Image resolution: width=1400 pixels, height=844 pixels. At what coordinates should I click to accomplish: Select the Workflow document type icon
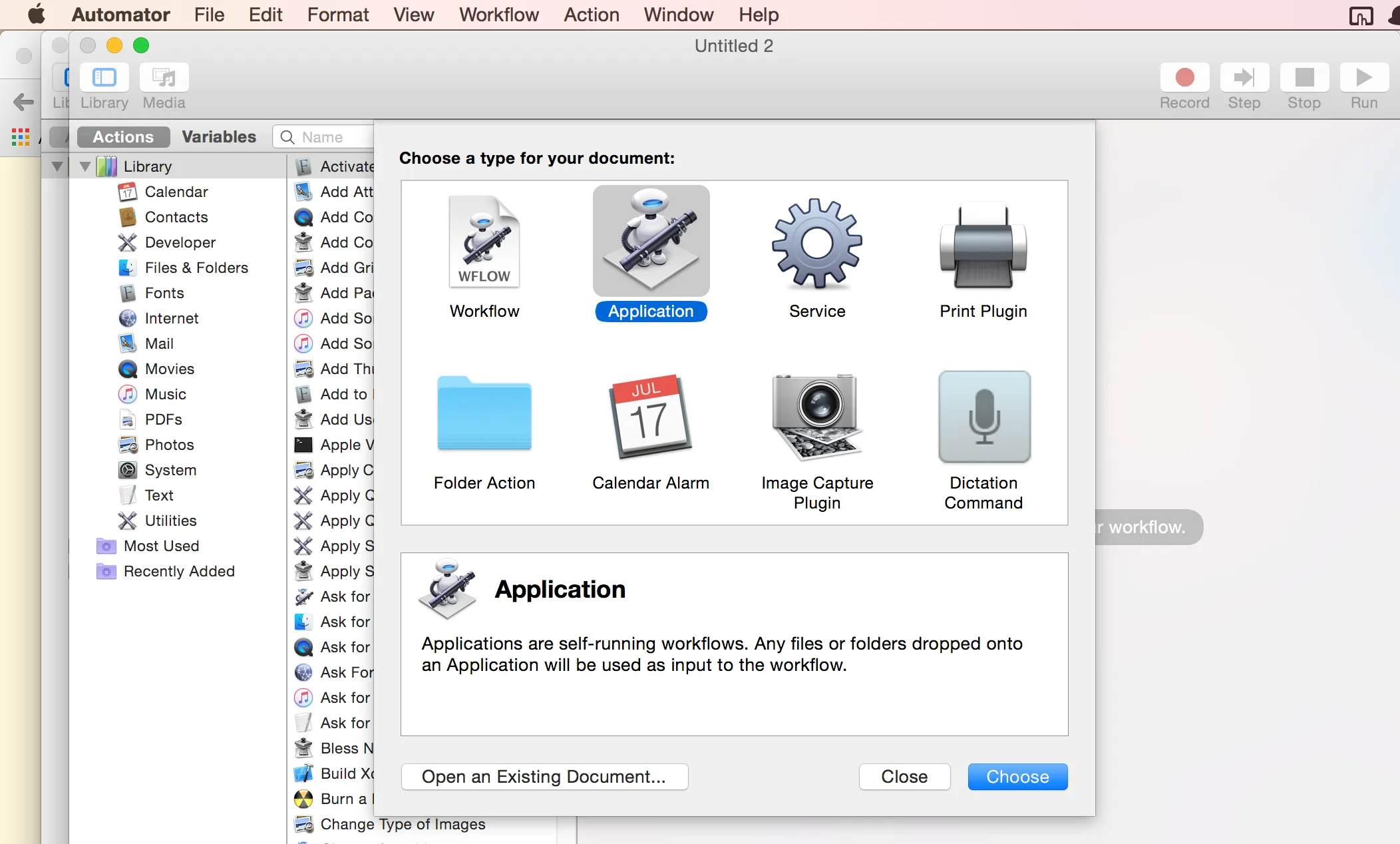click(x=484, y=243)
